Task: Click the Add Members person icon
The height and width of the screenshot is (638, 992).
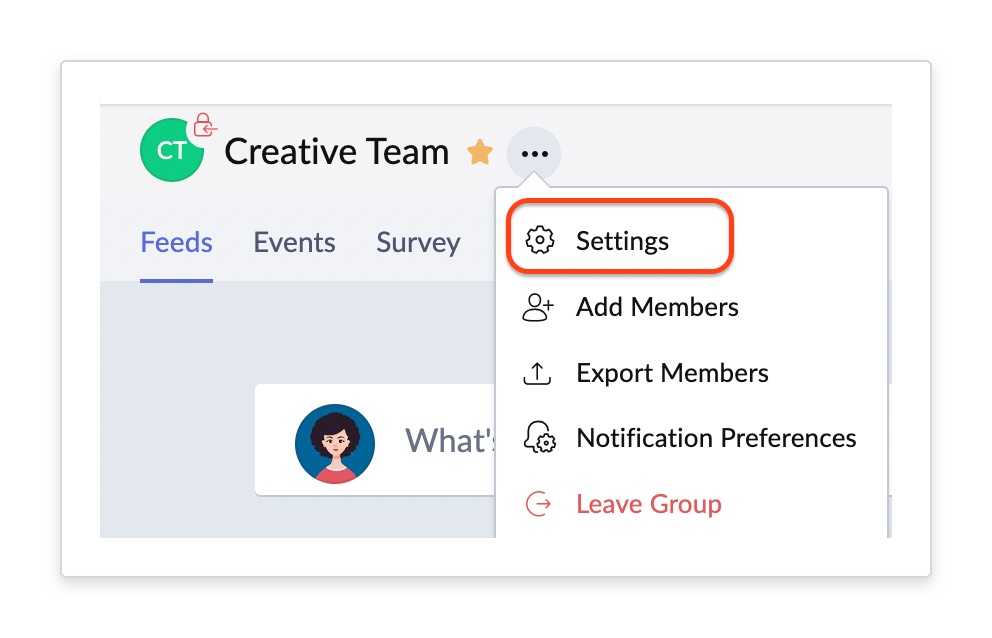Action: [539, 307]
